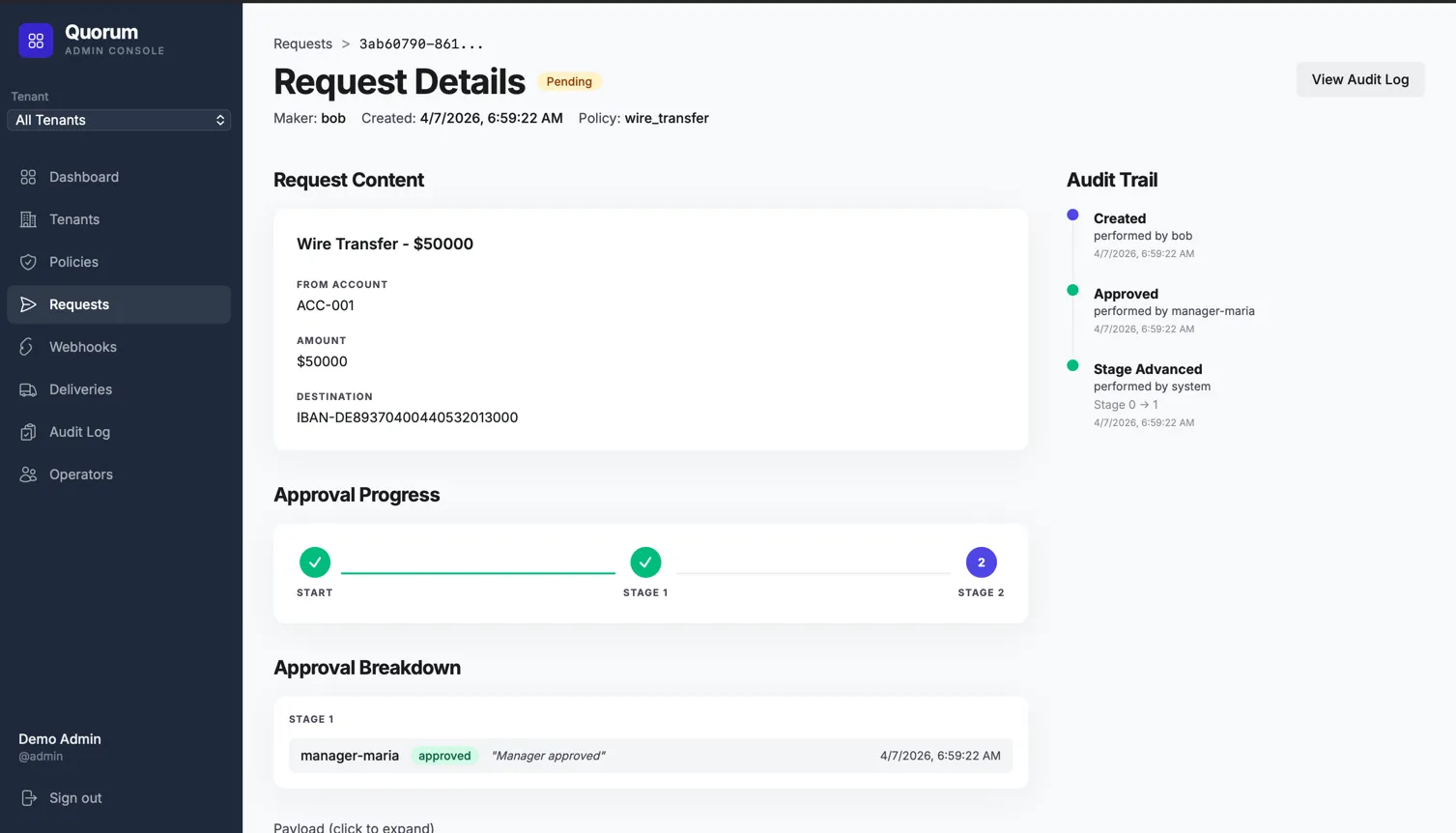
Task: Click the Policies shield icon
Action: point(28,262)
